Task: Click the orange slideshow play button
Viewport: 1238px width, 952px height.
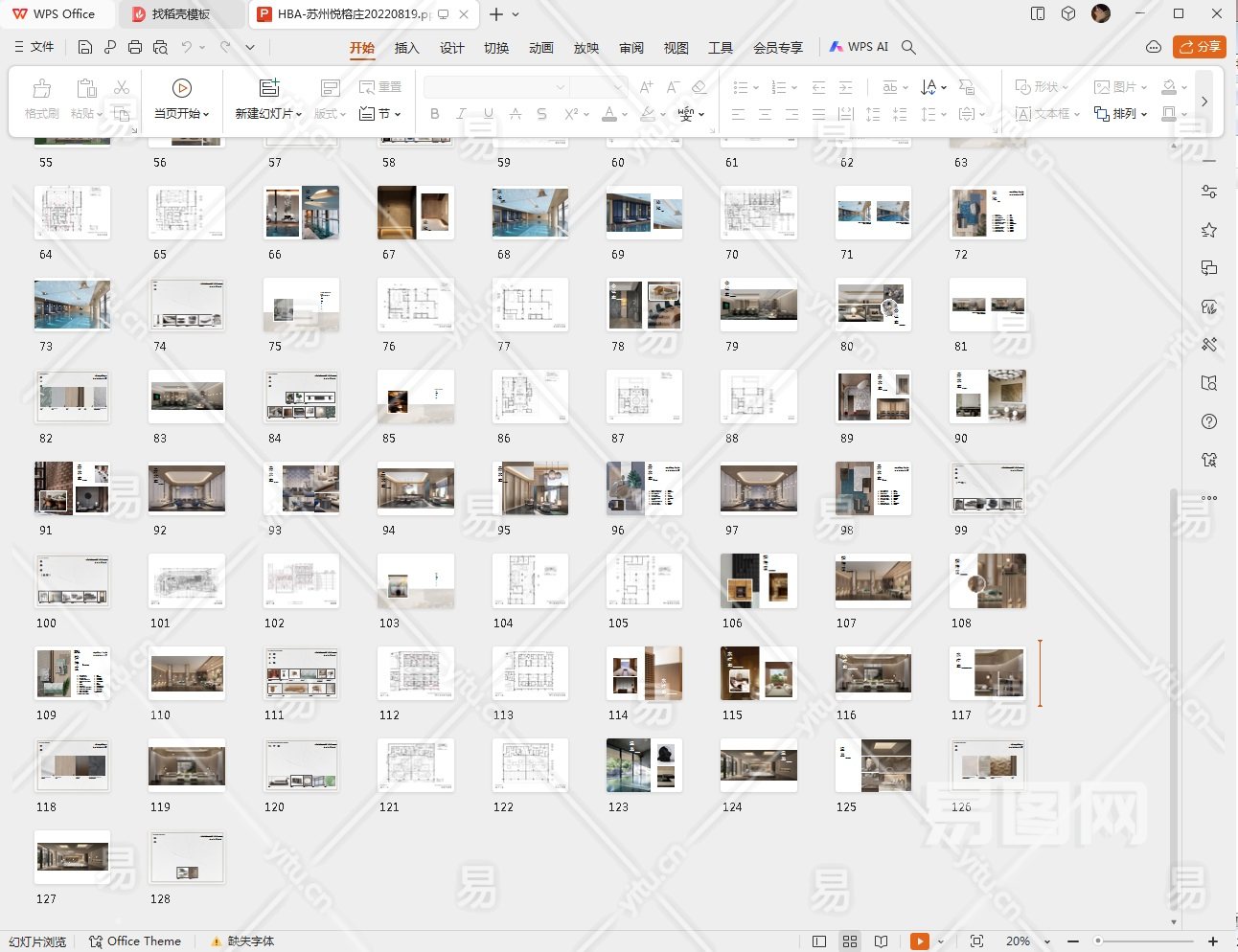Action: click(x=919, y=941)
